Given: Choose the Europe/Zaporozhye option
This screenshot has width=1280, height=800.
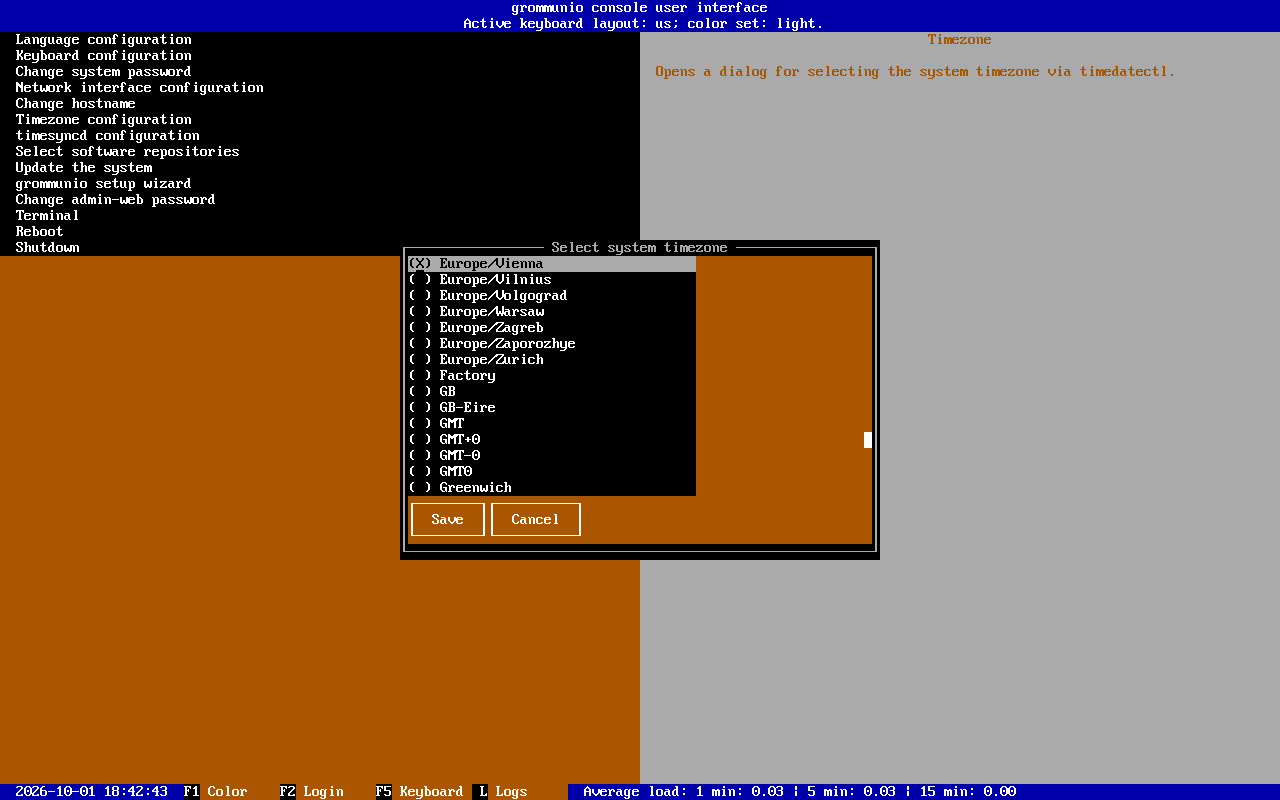Looking at the screenshot, I should pyautogui.click(x=552, y=344).
